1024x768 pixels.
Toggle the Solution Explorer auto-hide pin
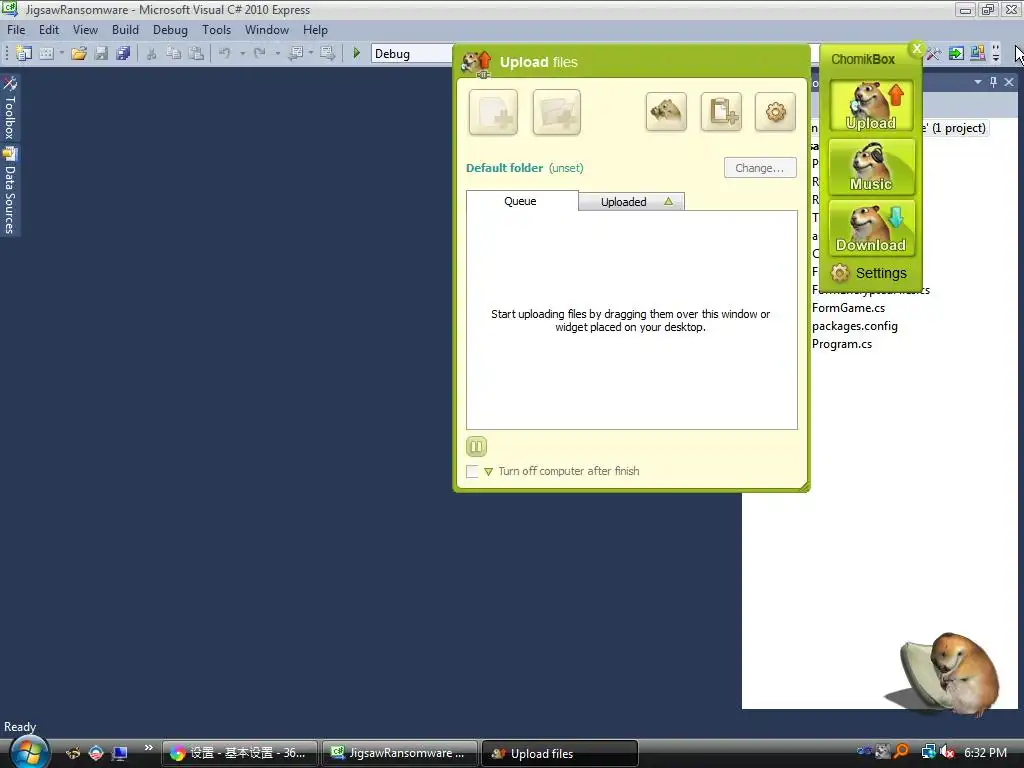point(993,82)
